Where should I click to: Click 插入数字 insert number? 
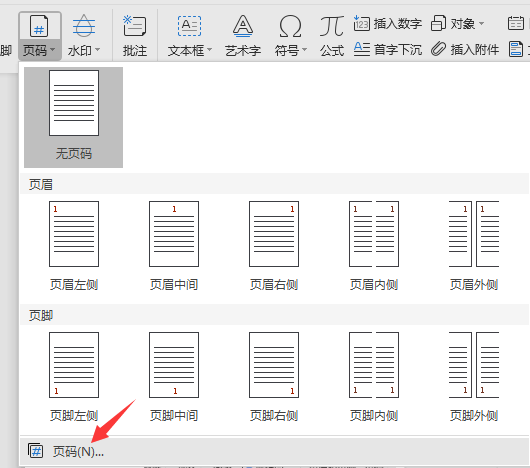[388, 24]
